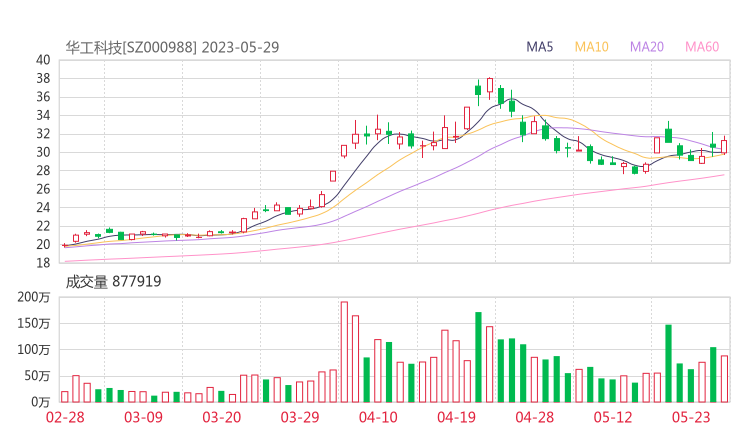
Task: Click the MA60 legend label
Action: [x=702, y=47]
